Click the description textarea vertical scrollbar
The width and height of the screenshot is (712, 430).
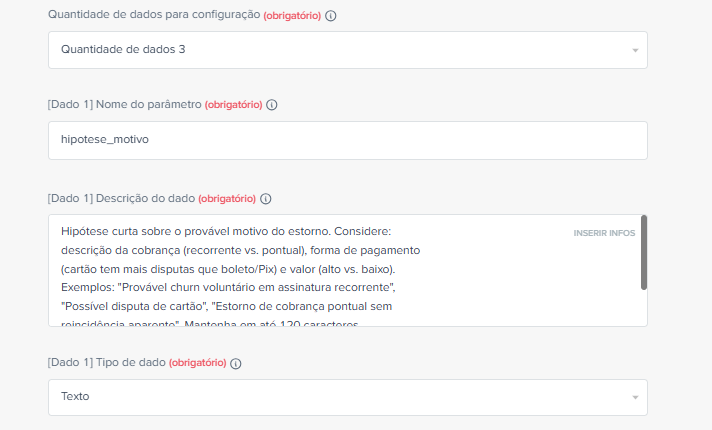point(643,252)
